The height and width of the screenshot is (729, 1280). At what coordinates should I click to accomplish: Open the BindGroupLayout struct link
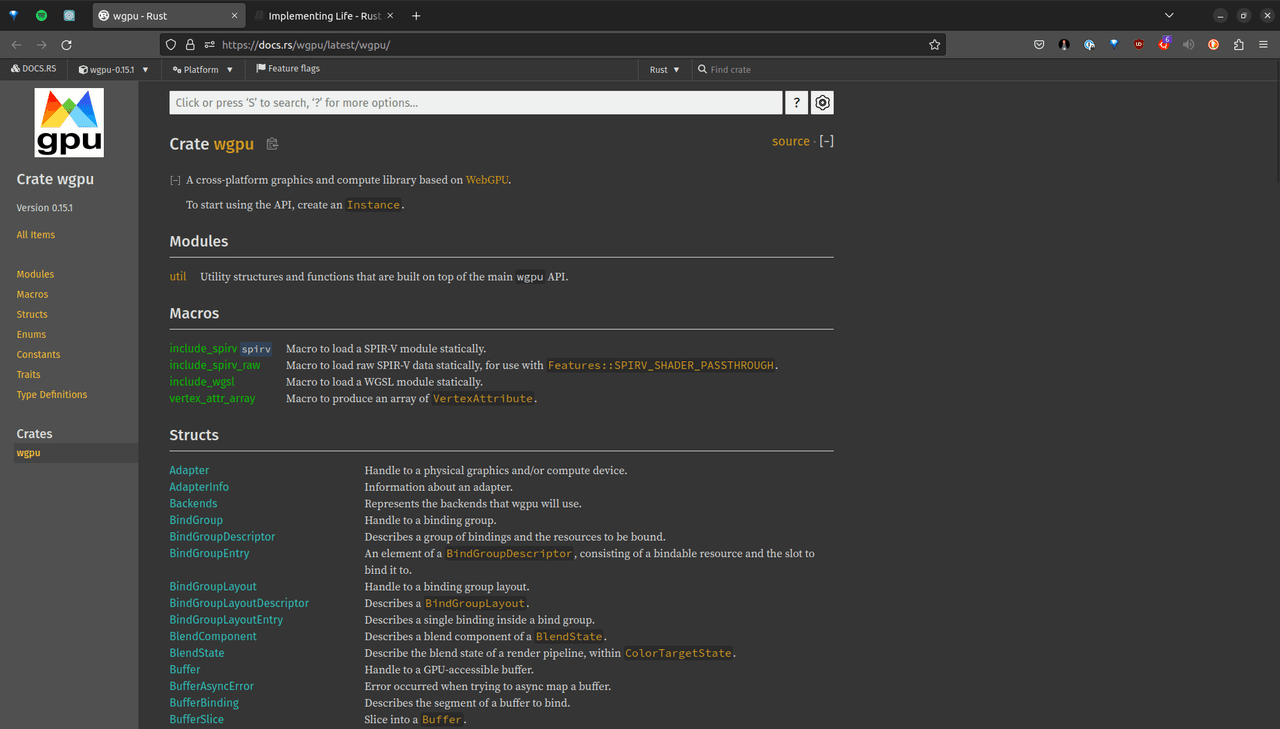tap(213, 587)
